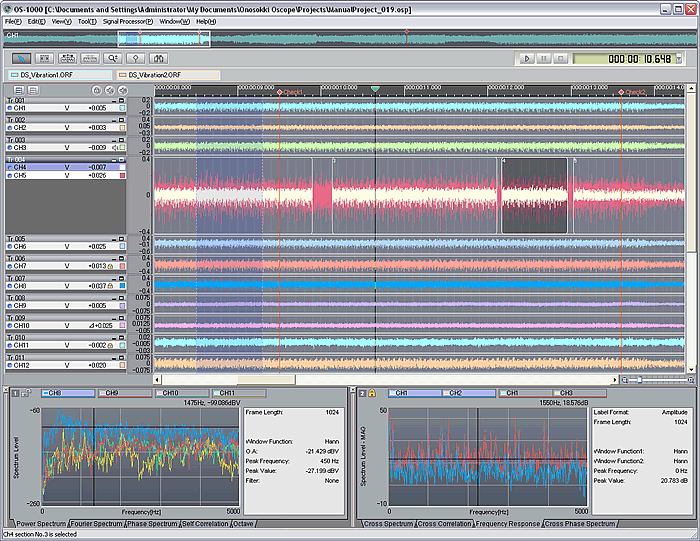Collapse track Tr.002 with its minimize button

click(x=114, y=120)
